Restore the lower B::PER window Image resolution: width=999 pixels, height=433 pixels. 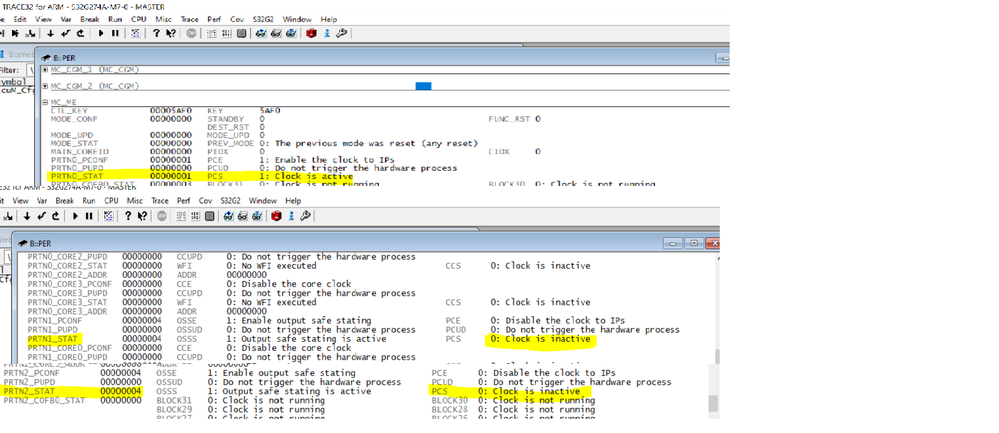(x=694, y=243)
